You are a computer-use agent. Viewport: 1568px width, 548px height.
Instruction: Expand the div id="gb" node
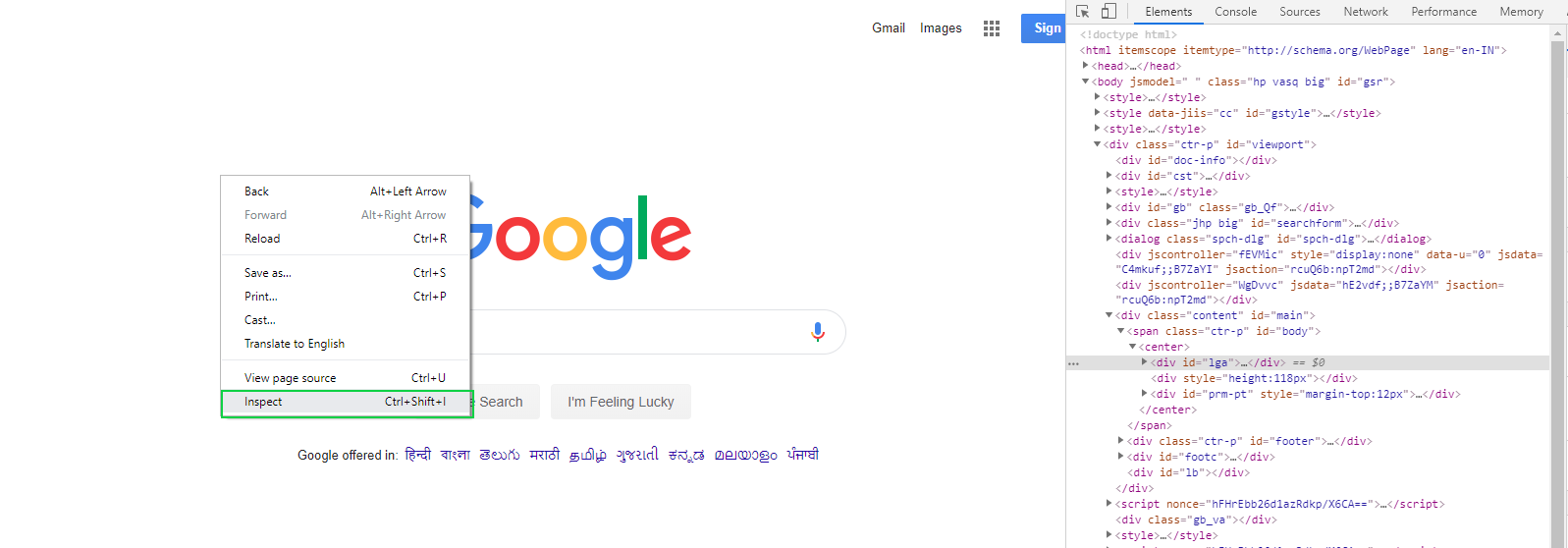pos(1109,207)
